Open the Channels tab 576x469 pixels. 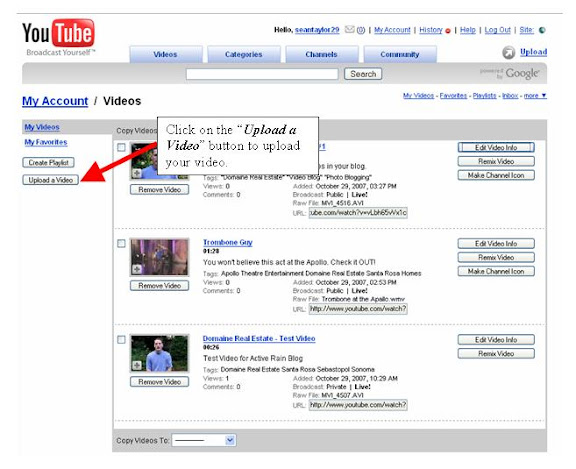click(322, 54)
